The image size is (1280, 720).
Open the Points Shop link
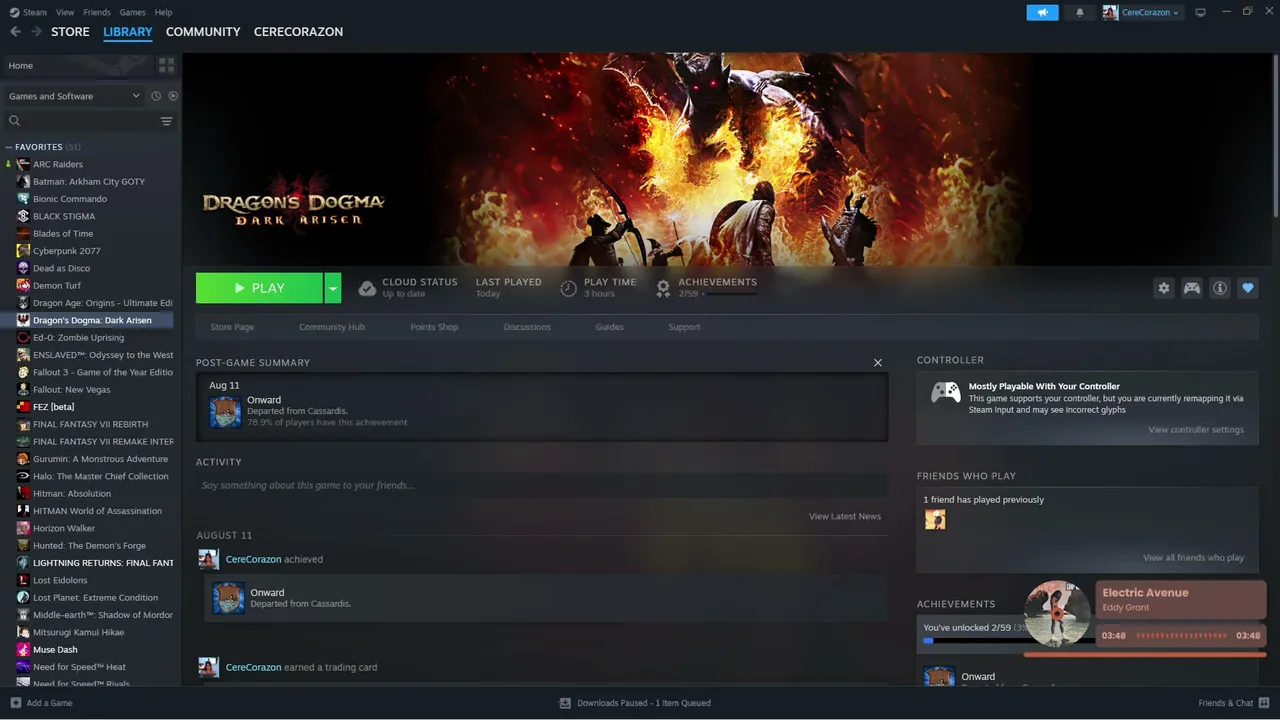(434, 327)
